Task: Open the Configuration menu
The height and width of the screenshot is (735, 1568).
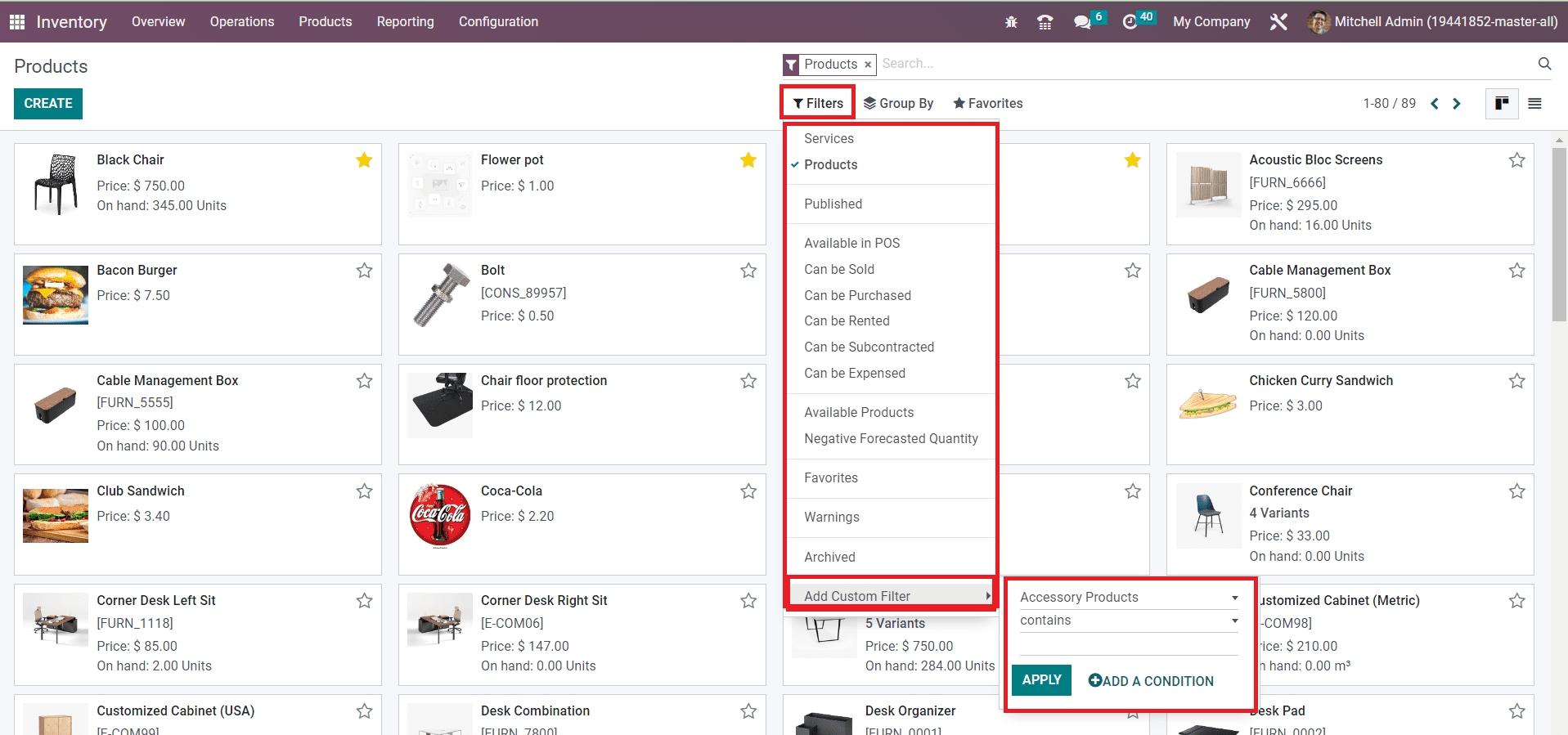Action: (498, 22)
